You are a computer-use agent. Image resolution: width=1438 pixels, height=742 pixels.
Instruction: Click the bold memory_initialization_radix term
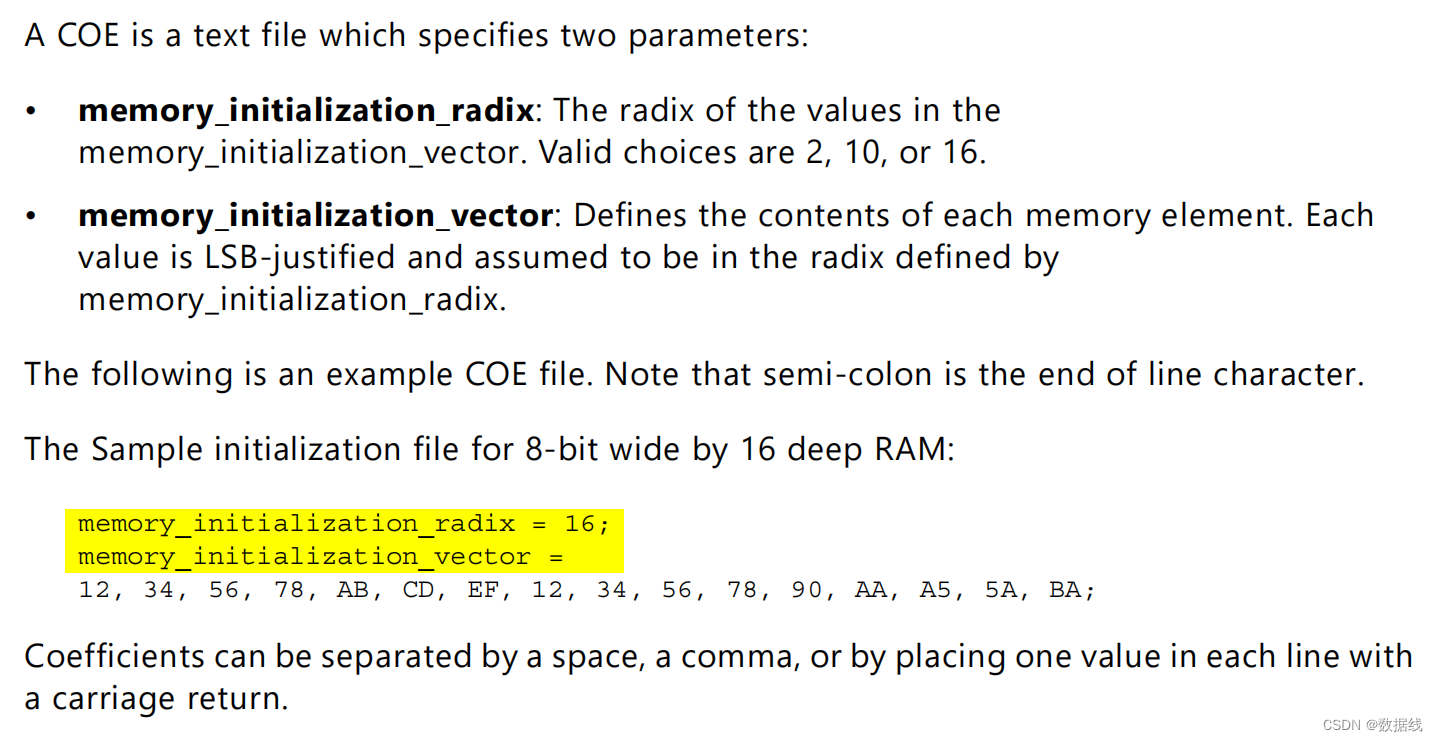point(305,110)
